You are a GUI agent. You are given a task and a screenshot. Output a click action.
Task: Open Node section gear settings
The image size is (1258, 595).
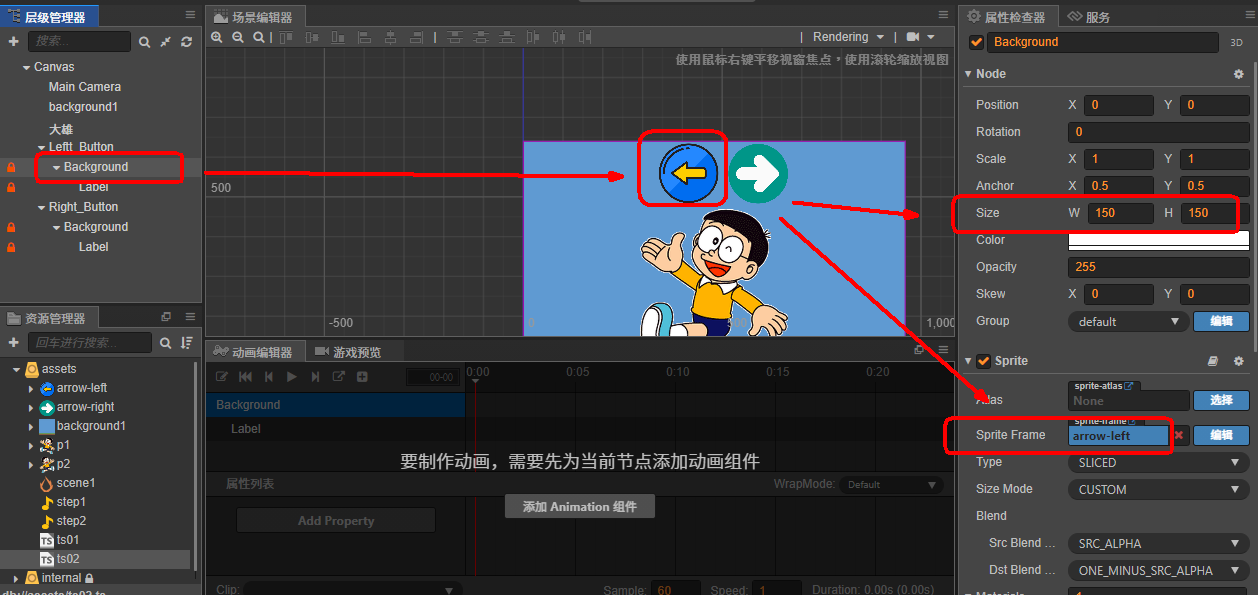1239,74
